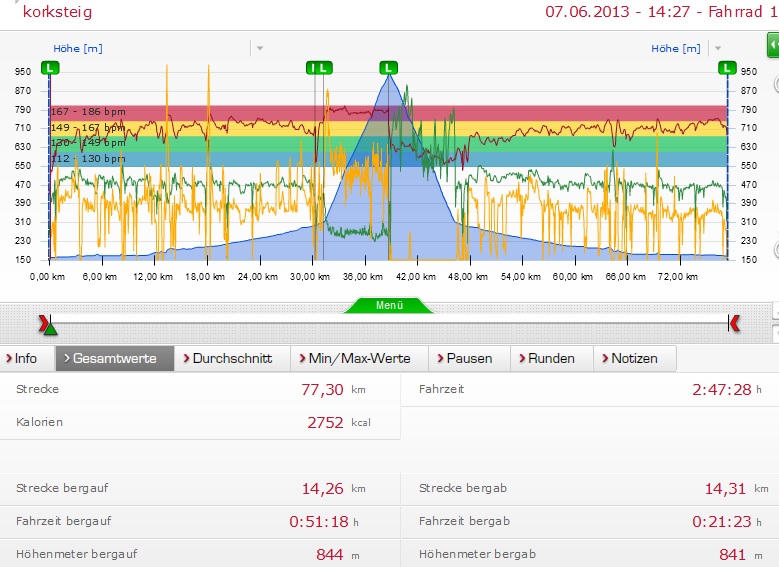The width and height of the screenshot is (779, 567).
Task: Expand the green Menü tab
Action: click(x=389, y=305)
